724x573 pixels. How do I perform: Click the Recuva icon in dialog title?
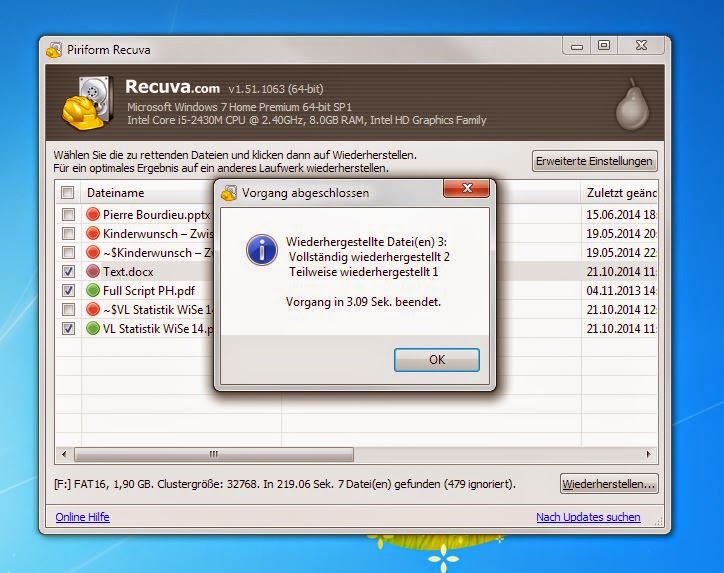(229, 193)
